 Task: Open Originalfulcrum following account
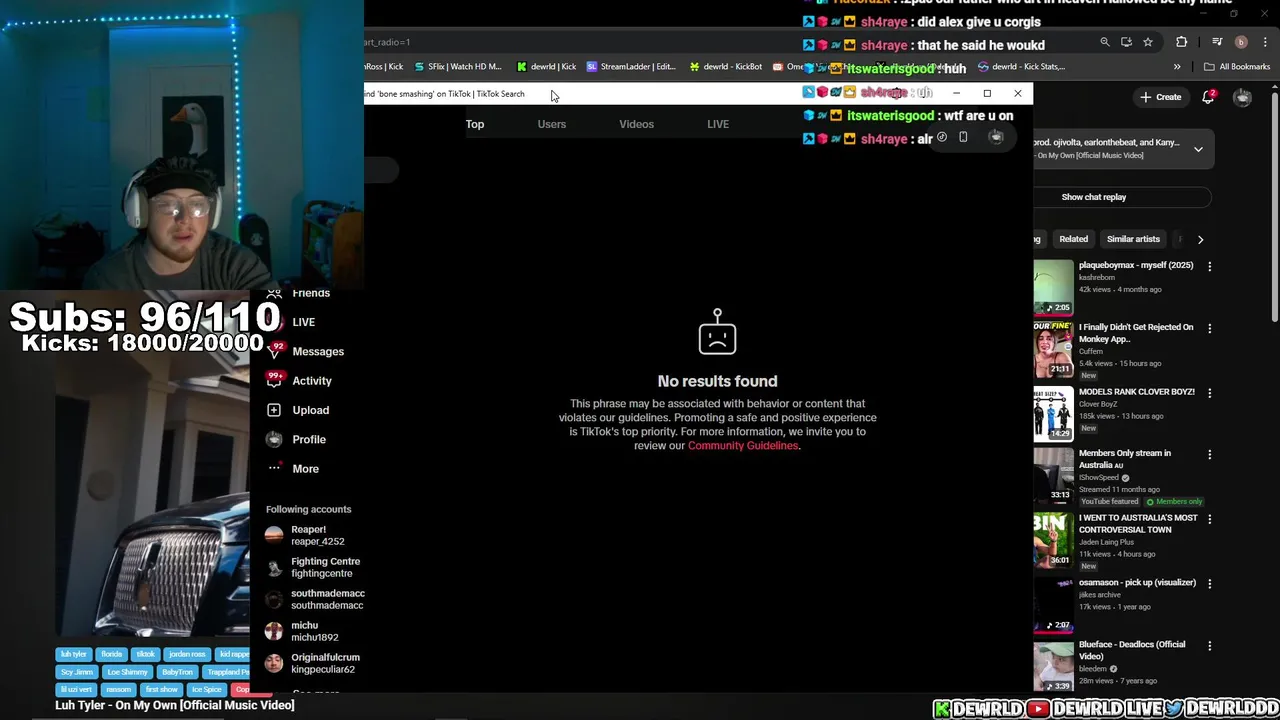tap(313, 663)
